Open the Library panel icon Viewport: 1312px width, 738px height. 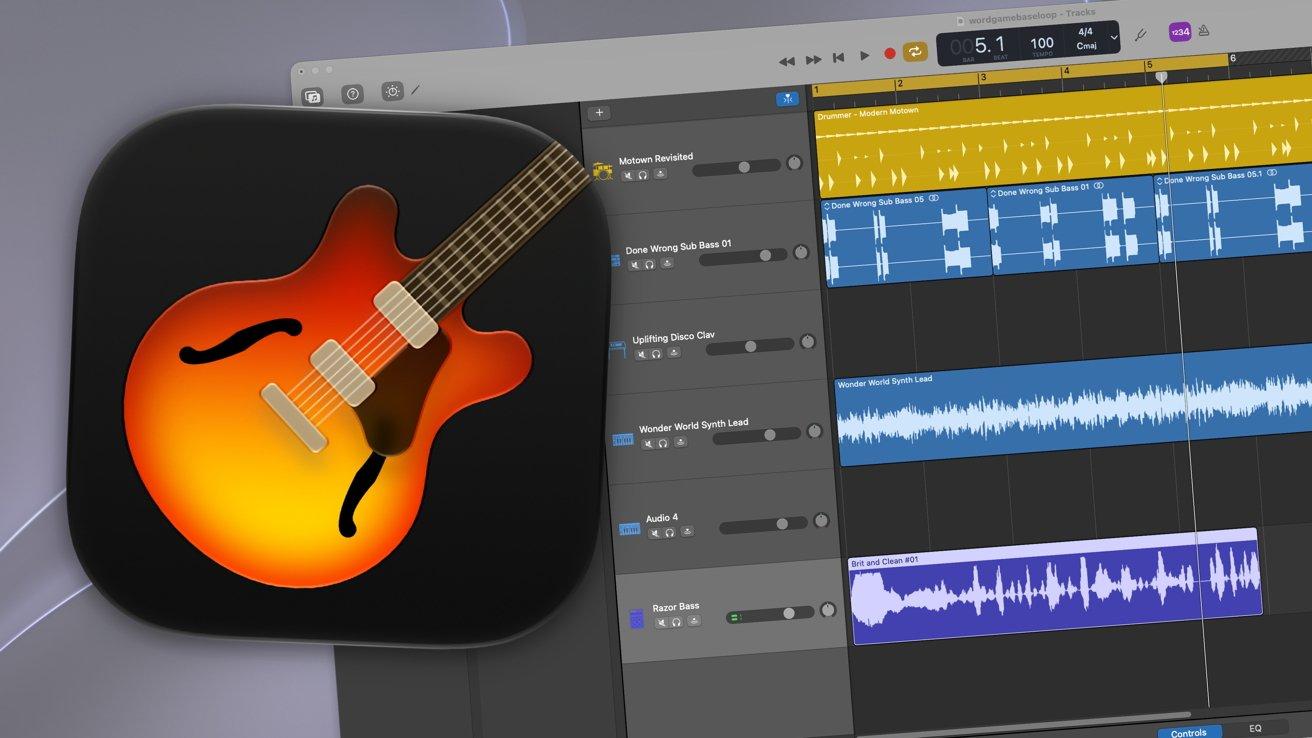click(x=312, y=97)
